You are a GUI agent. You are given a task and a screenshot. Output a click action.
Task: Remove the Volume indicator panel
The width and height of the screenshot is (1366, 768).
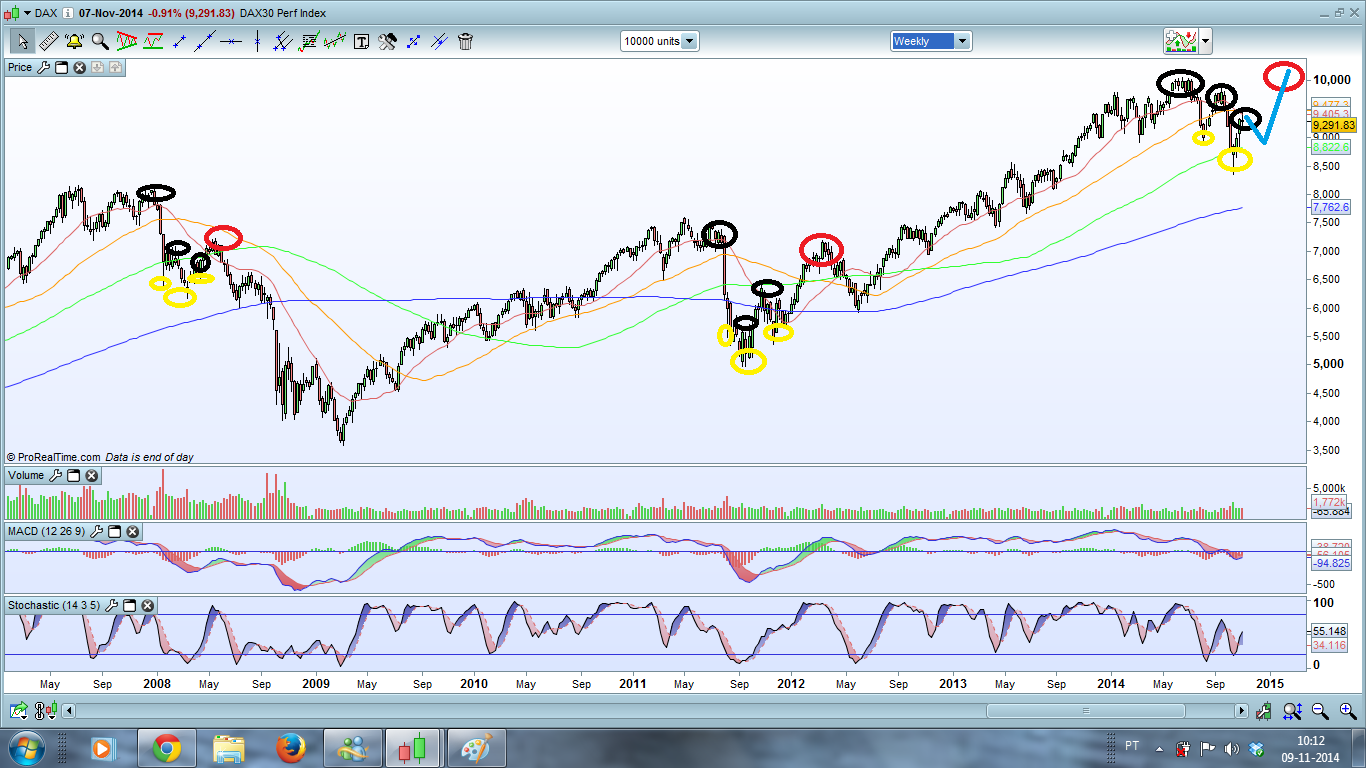pos(91,476)
